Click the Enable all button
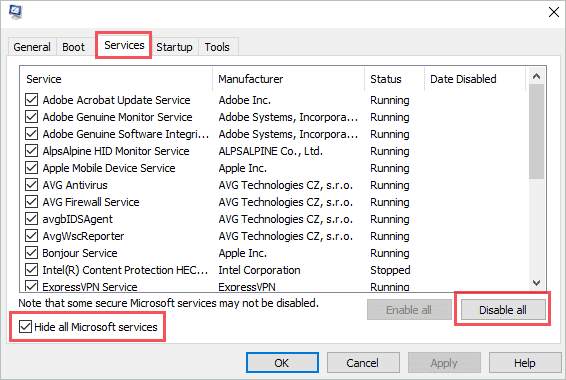Viewport: 566px width, 380px height. (x=409, y=310)
